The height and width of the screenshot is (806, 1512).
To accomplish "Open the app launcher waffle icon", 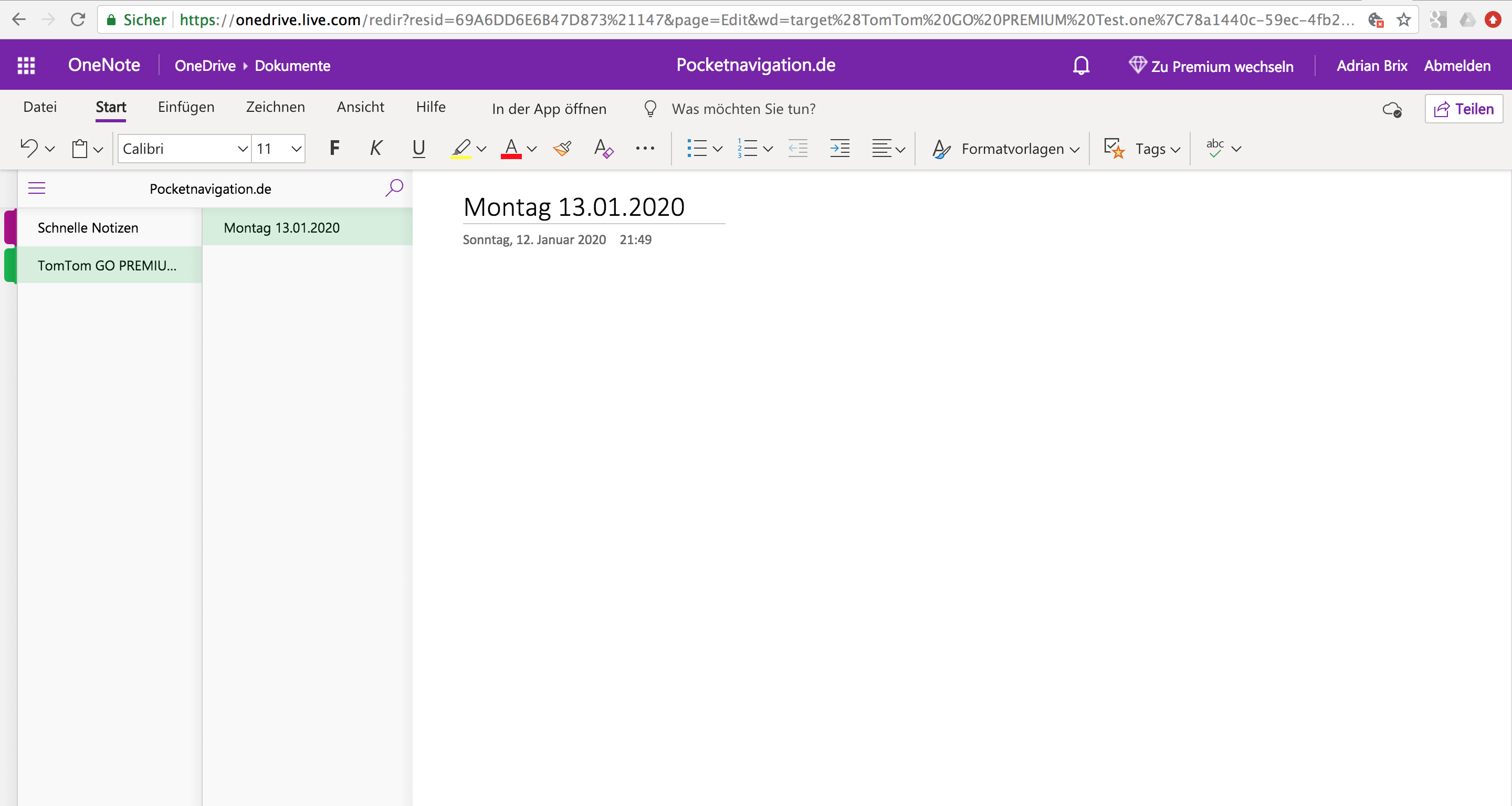I will tap(26, 65).
